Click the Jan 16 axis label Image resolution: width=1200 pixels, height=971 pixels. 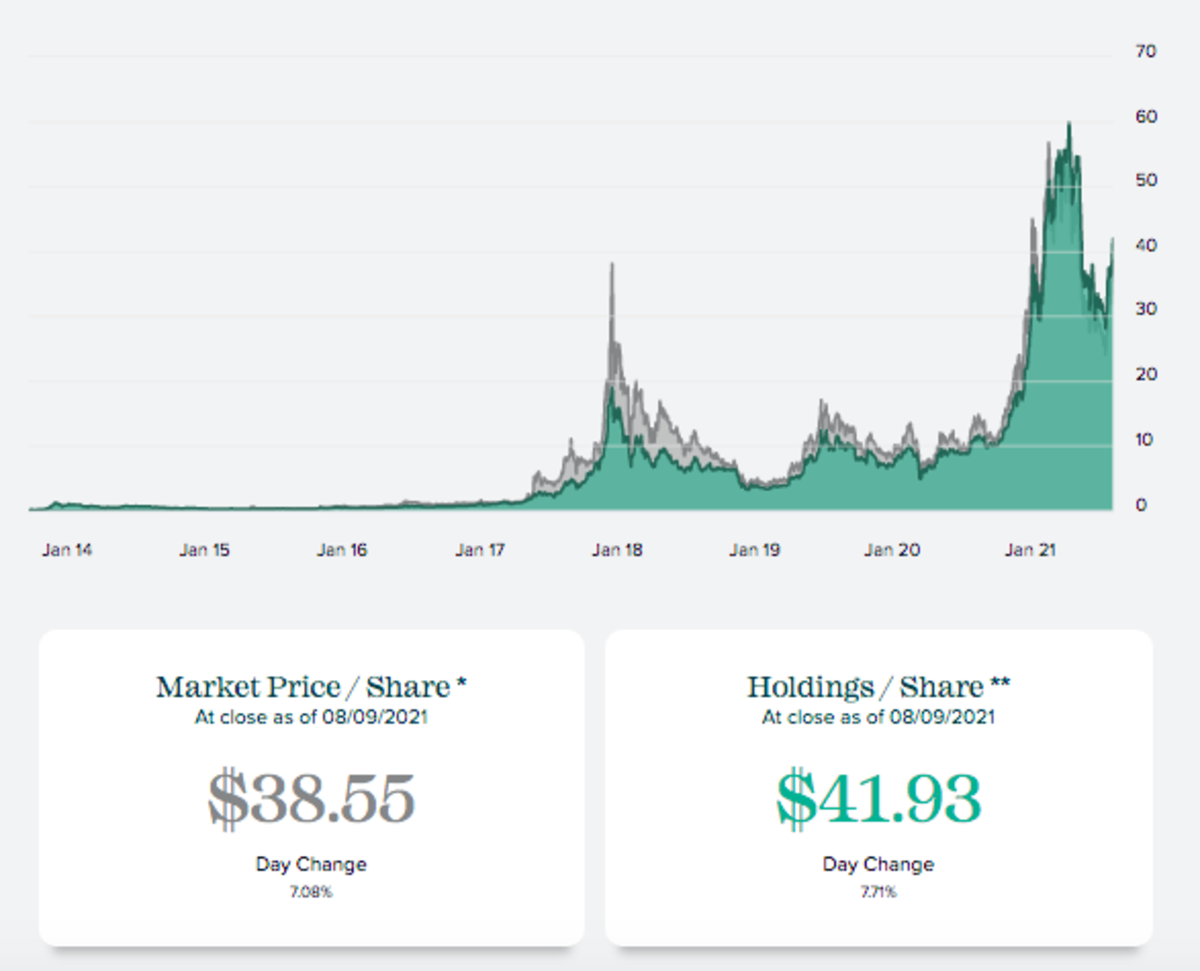[342, 550]
